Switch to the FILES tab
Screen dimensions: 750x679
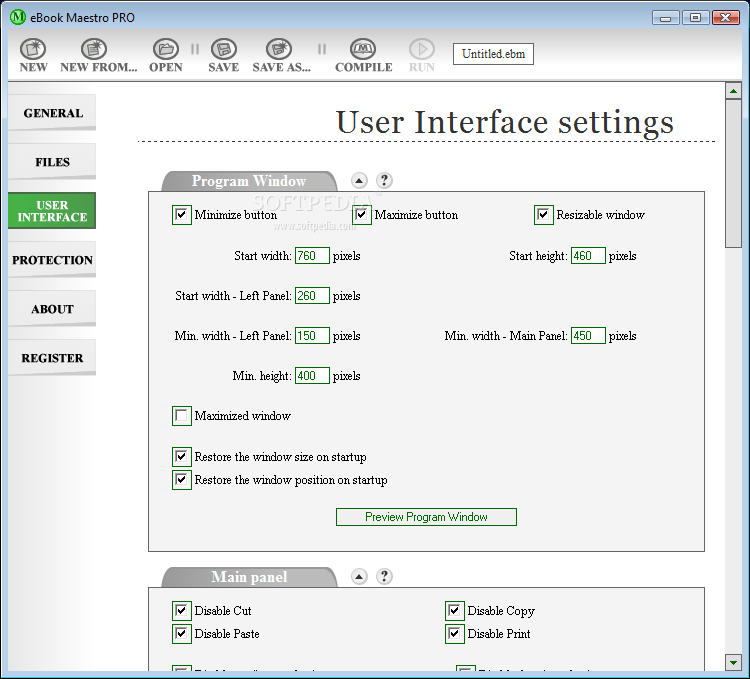[x=52, y=162]
